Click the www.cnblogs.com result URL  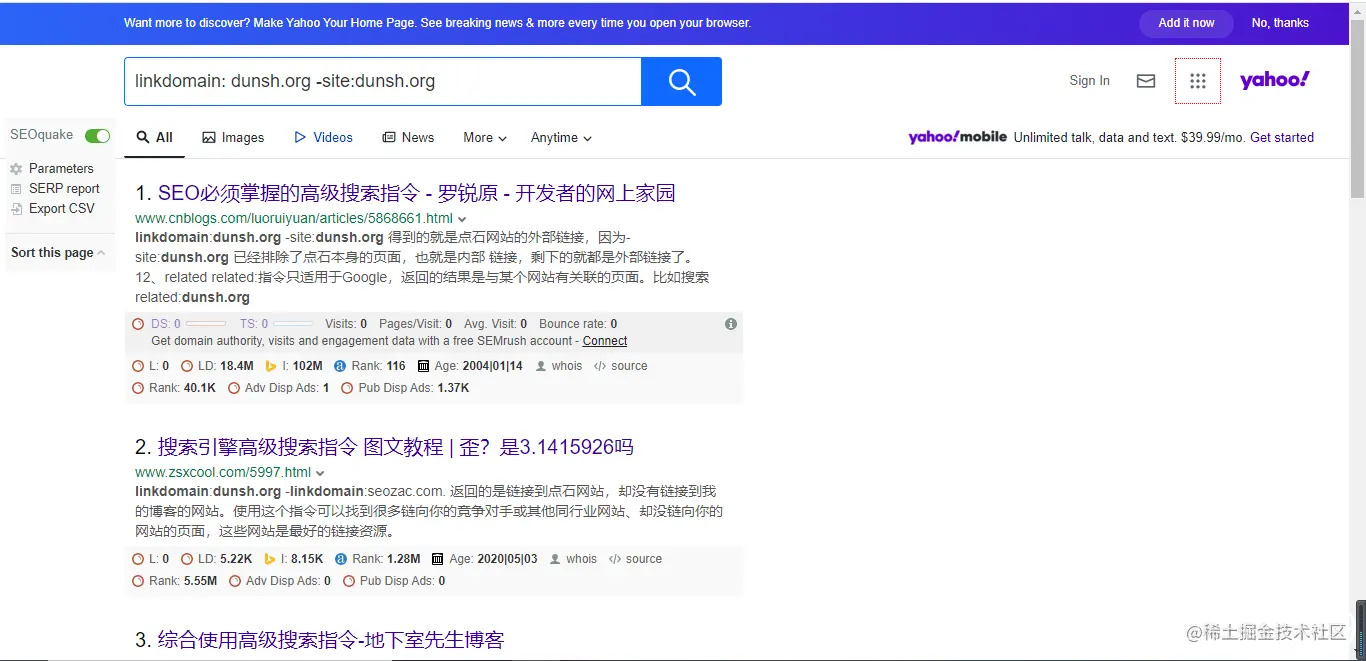click(294, 219)
